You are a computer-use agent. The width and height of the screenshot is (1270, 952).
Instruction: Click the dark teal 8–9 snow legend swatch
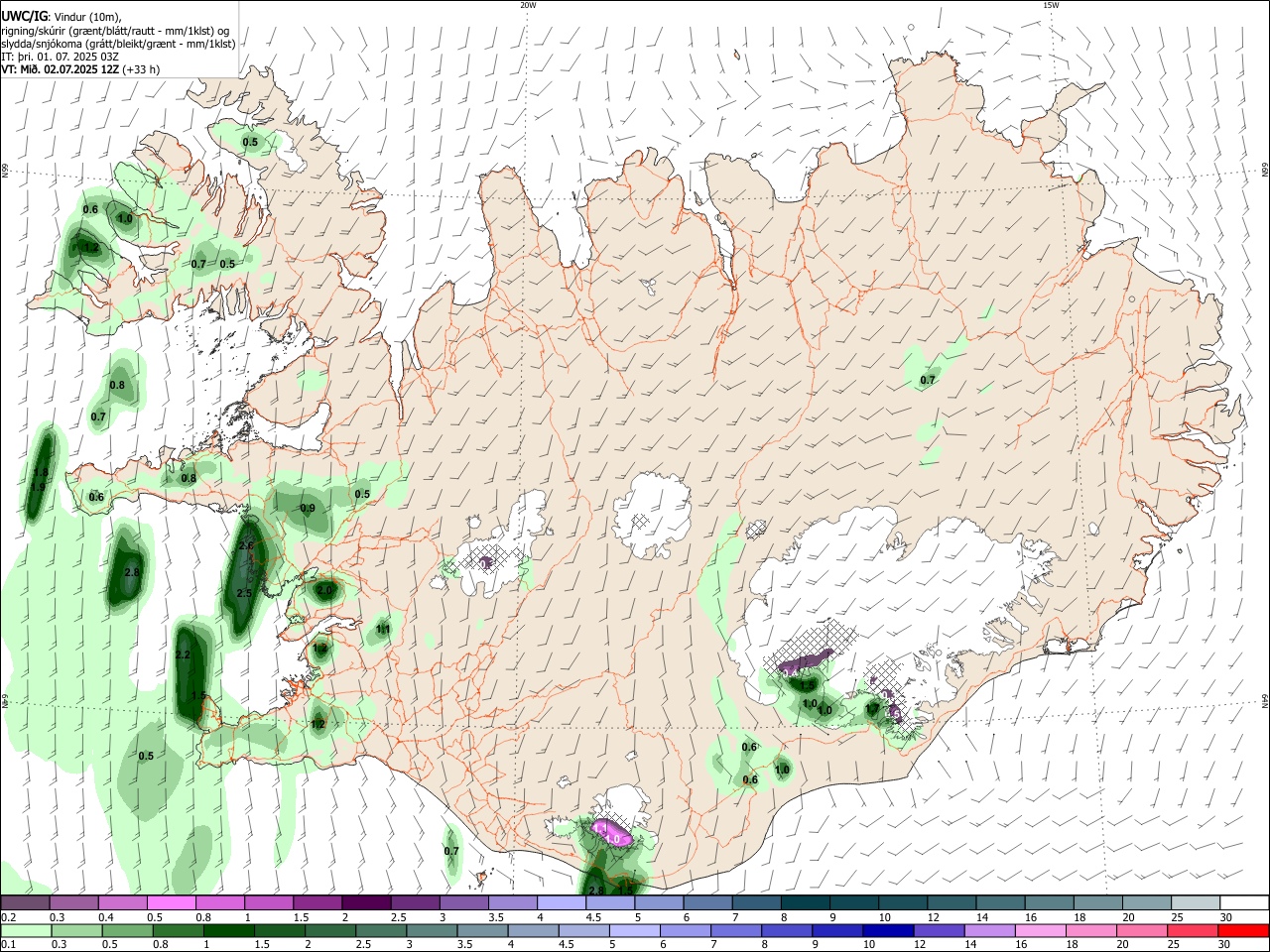click(805, 903)
